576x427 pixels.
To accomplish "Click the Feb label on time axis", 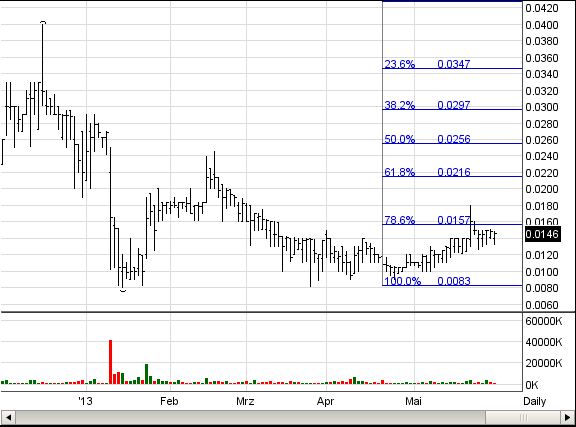I will (169, 401).
